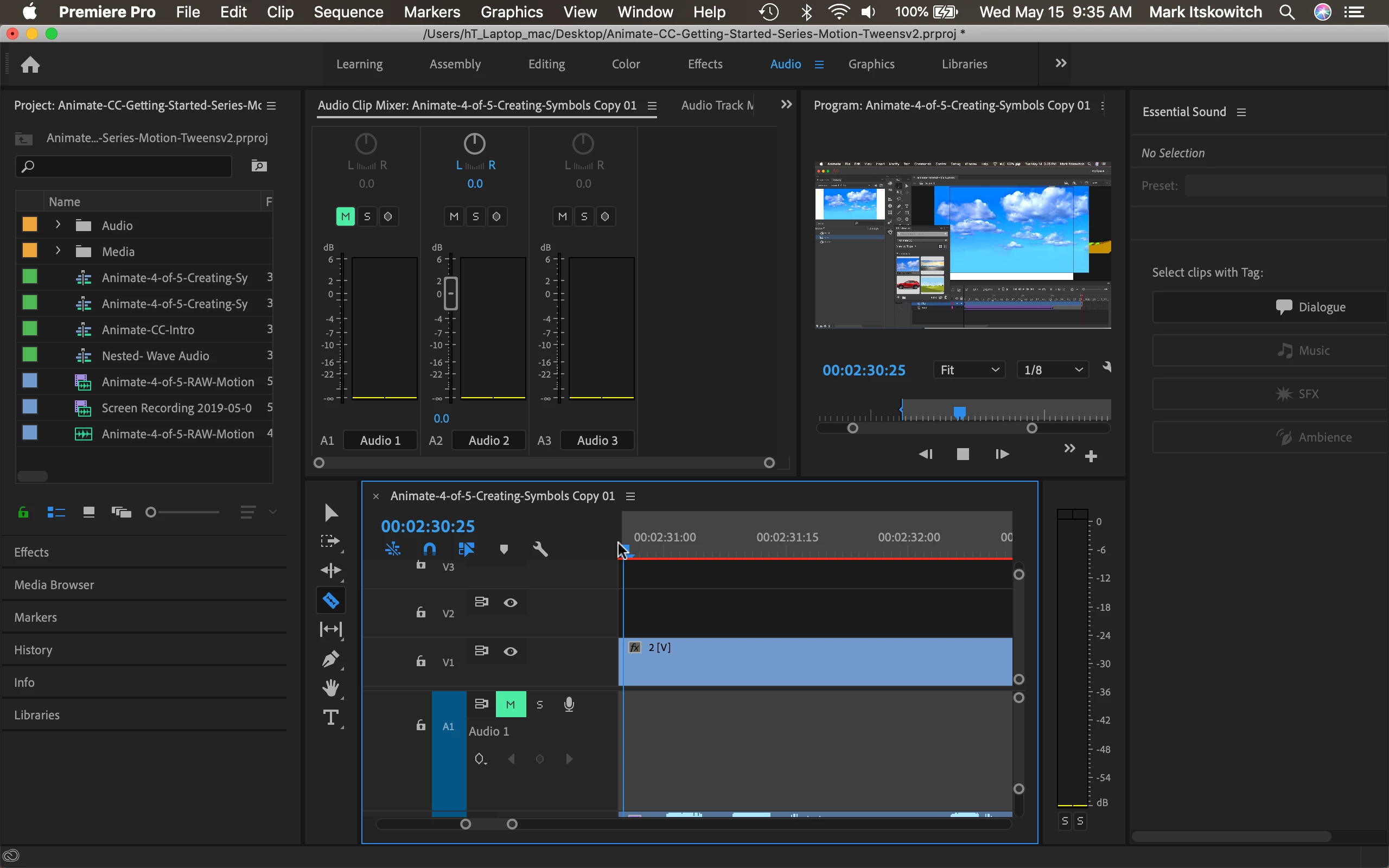
Task: Solo Audio 2 in the clip mixer
Action: pos(475,216)
